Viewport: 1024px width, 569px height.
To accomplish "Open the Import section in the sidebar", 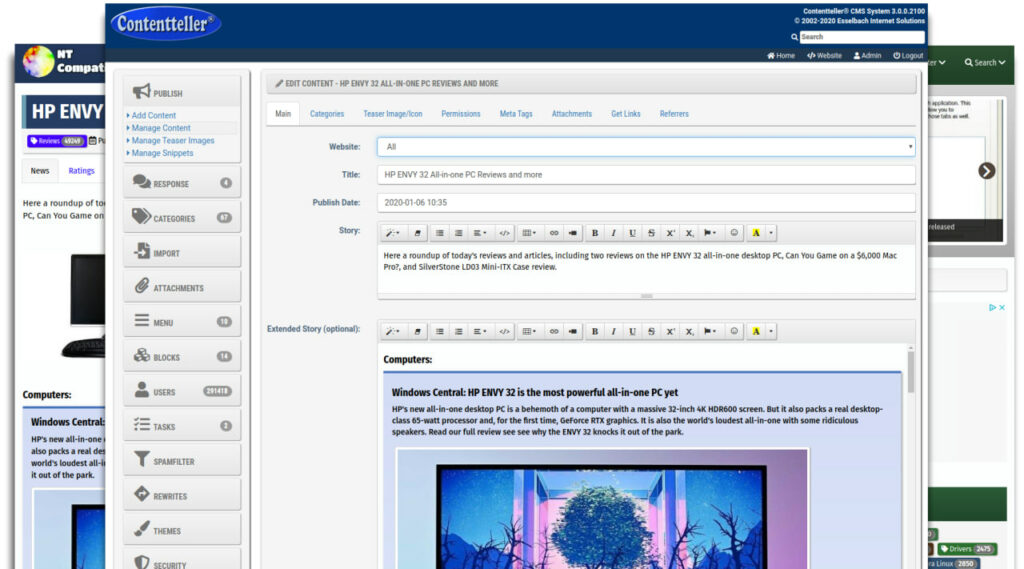I will tap(182, 252).
